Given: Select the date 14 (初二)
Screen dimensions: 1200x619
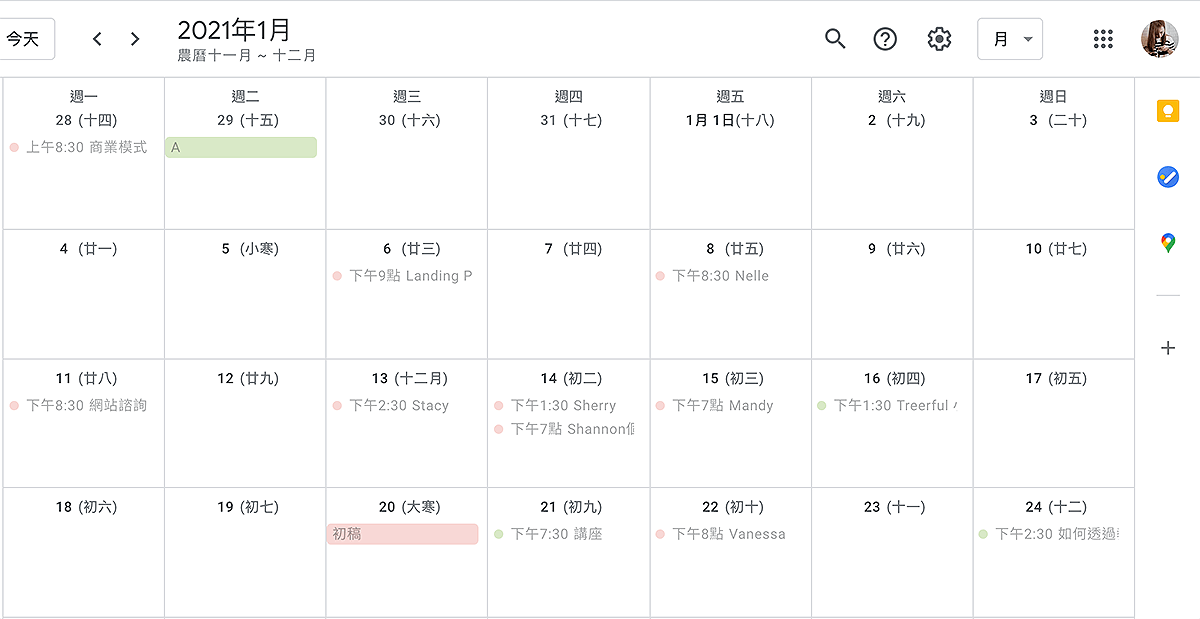Looking at the screenshot, I should click(568, 379).
